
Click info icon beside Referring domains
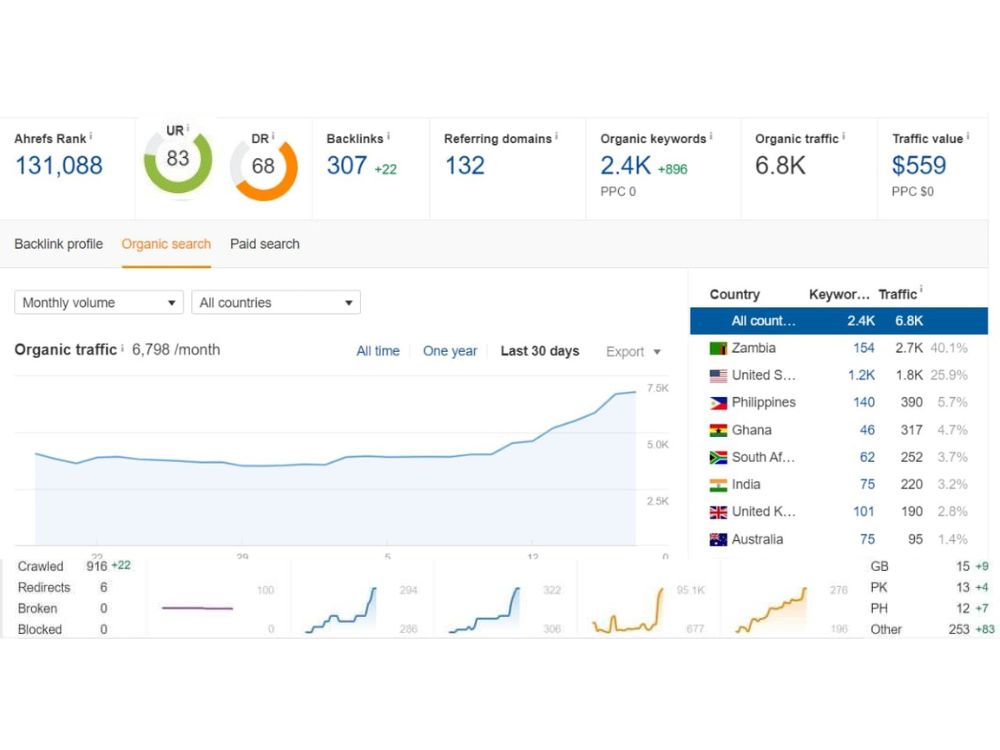(556, 136)
